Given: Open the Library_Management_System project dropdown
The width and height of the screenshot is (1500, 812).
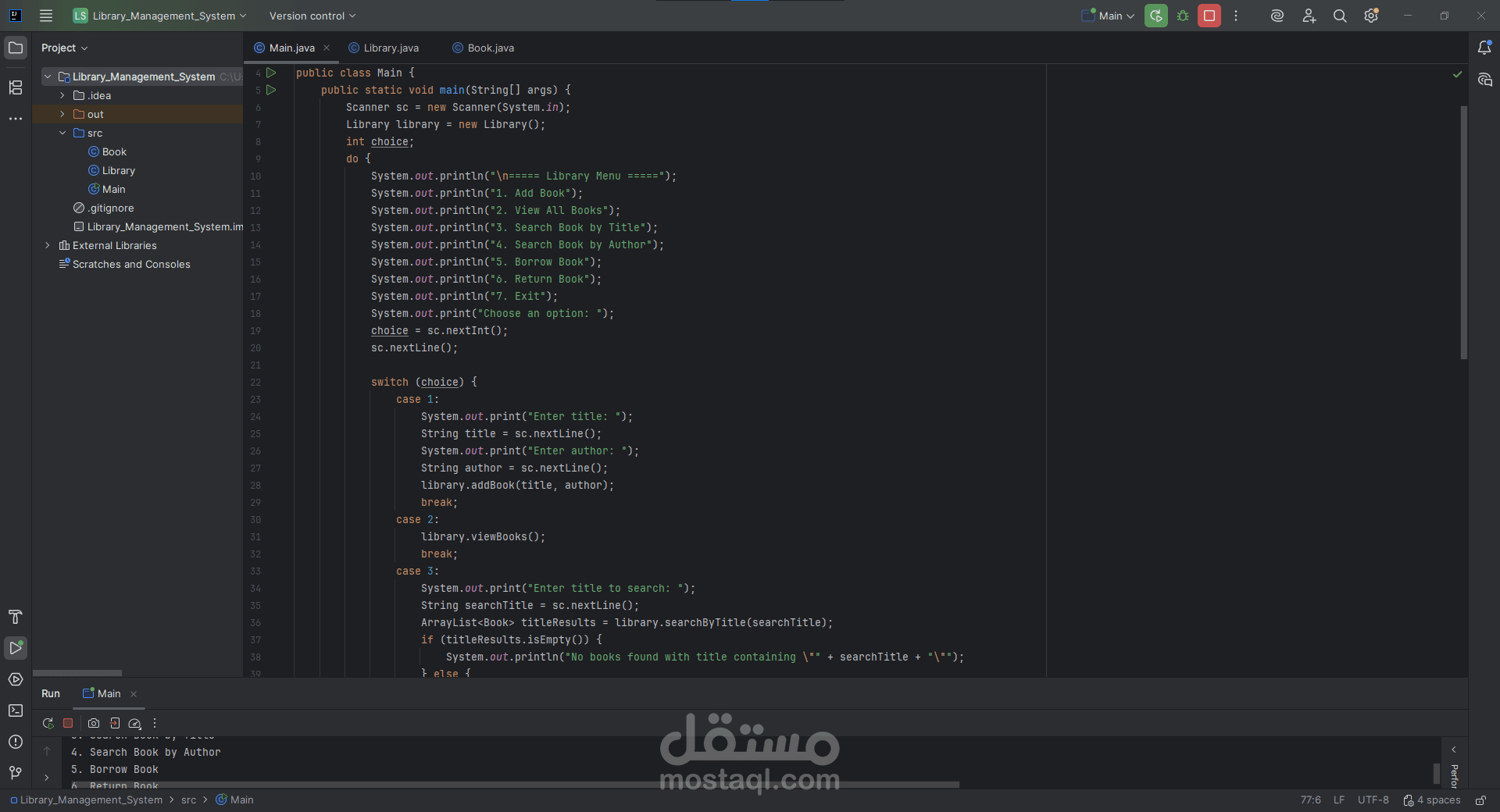Looking at the screenshot, I should click(x=160, y=16).
